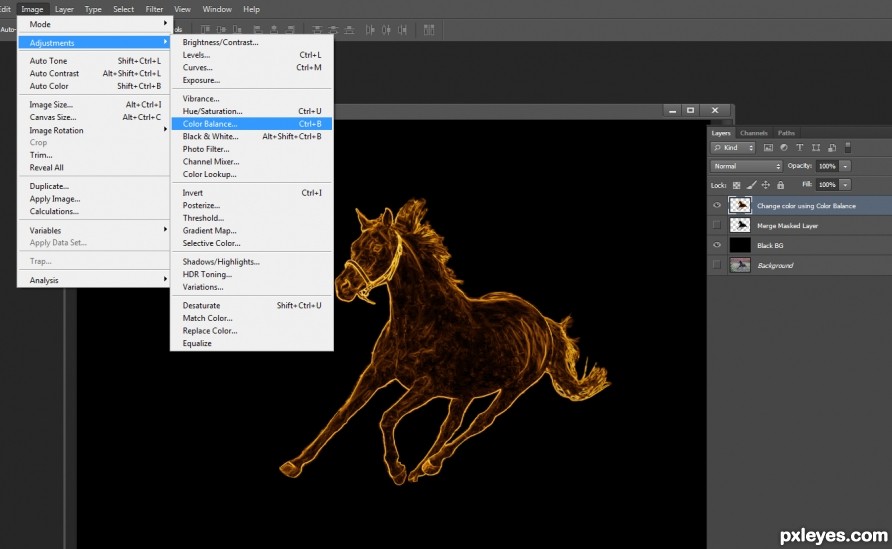Click Align right edges icon in options bar
This screenshot has width=892, height=549.
point(290,30)
